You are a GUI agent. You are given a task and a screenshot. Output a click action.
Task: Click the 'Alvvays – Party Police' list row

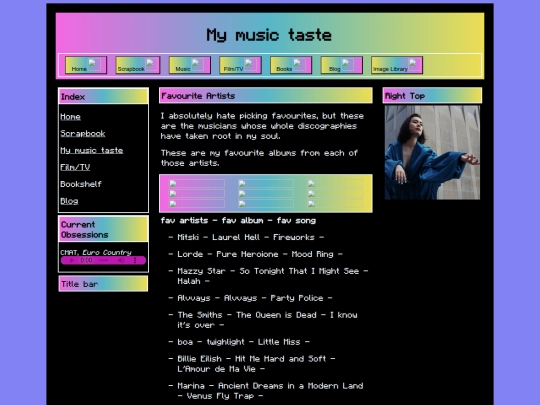coord(250,298)
